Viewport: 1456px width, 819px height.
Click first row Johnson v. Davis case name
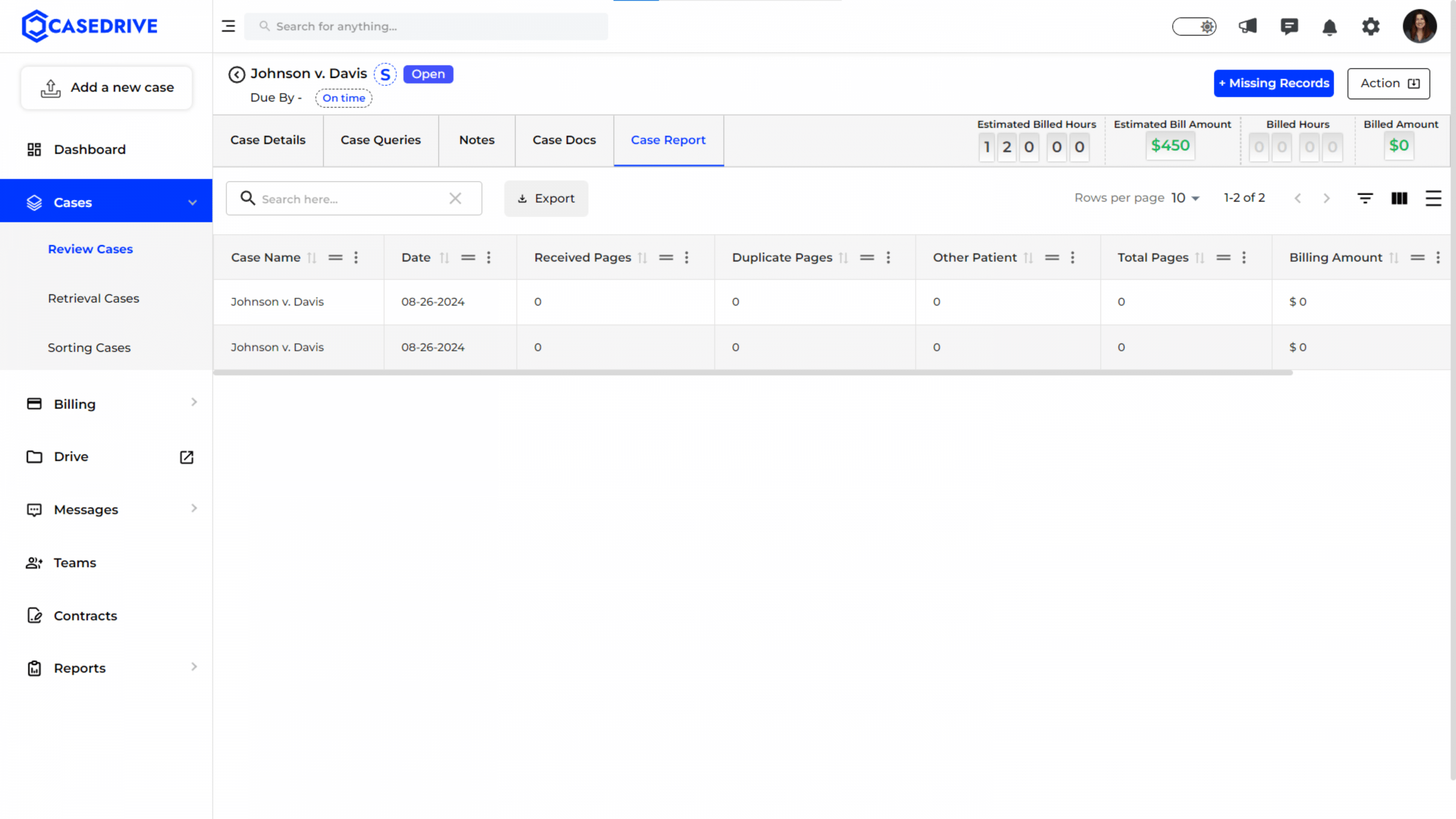coord(277,302)
